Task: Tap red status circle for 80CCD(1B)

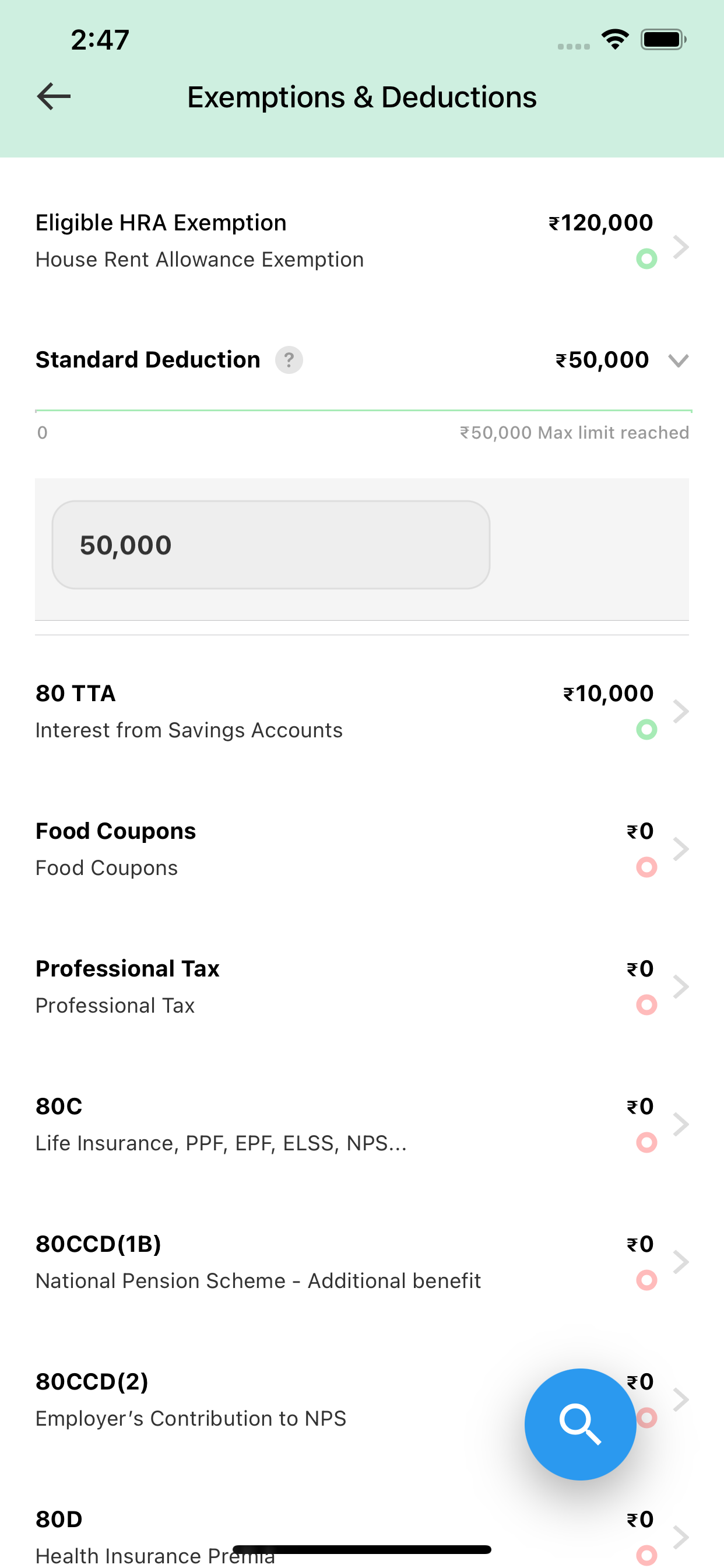Action: click(x=646, y=1279)
